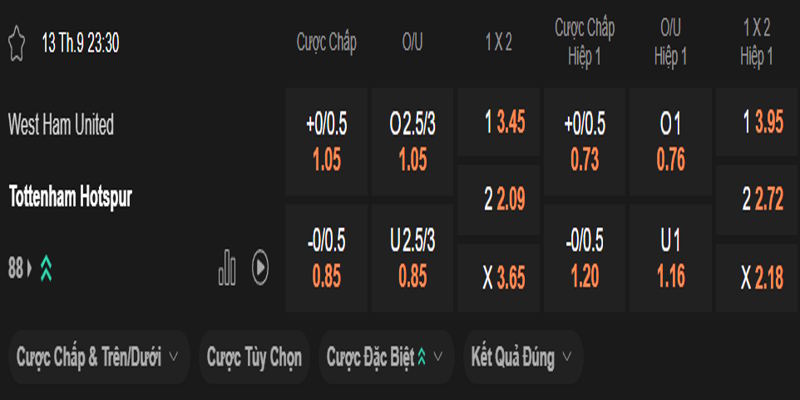Viewport: 800px width, 400px height.
Task: Add match to favorites with star icon
Action: 16,42
